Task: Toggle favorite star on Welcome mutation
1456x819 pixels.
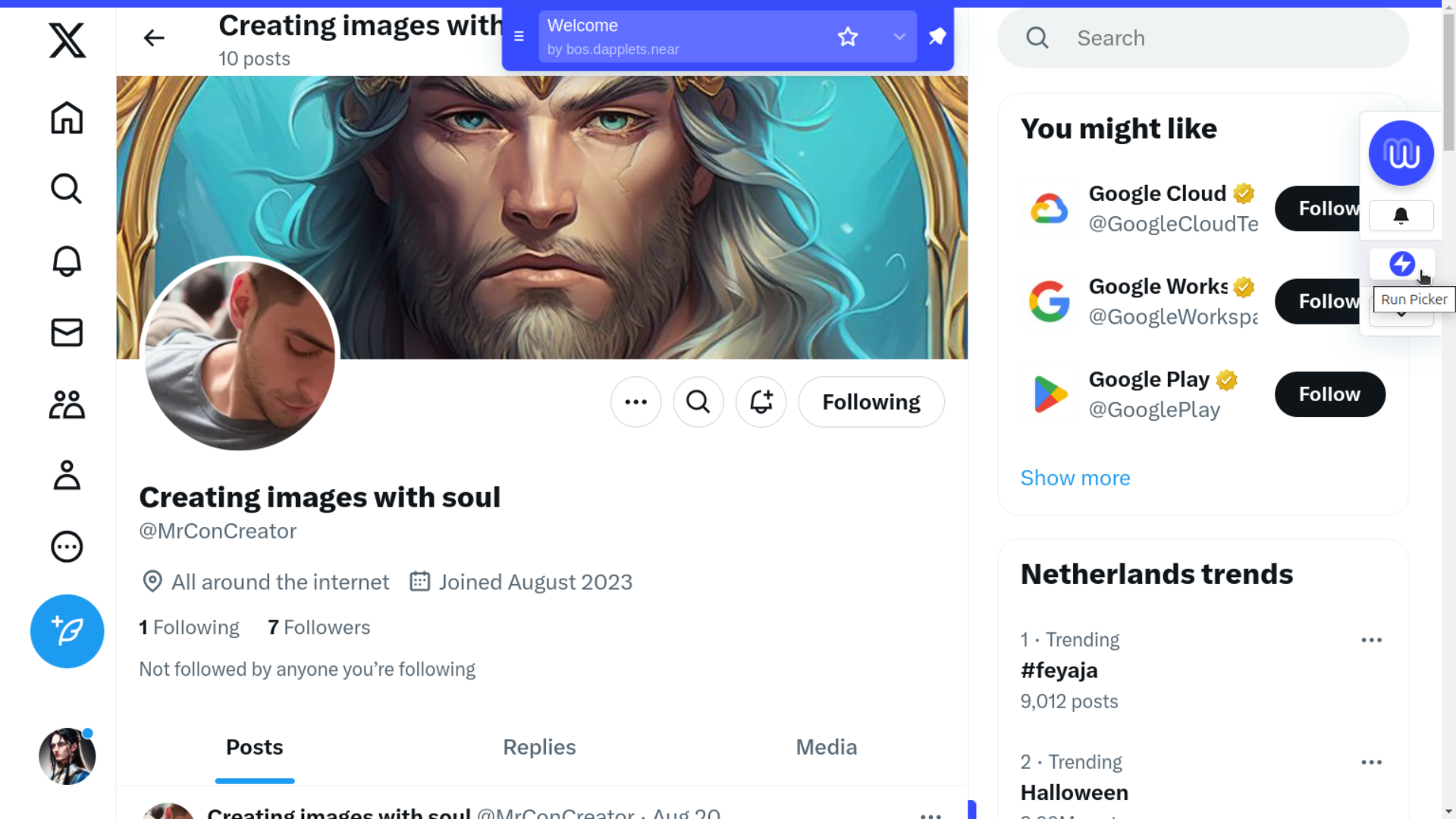Action: 848,36
